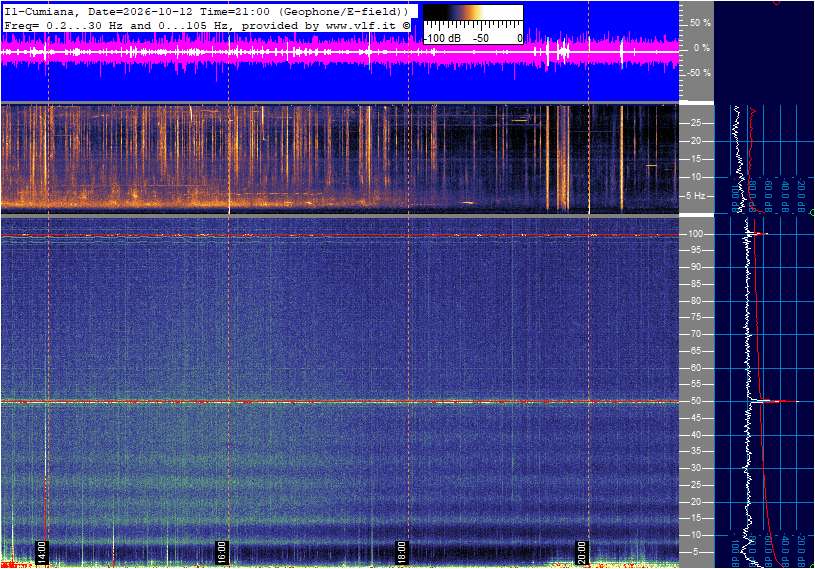
Task: Click the 95 Hz label on E-field axis
Action: pyautogui.click(x=696, y=250)
